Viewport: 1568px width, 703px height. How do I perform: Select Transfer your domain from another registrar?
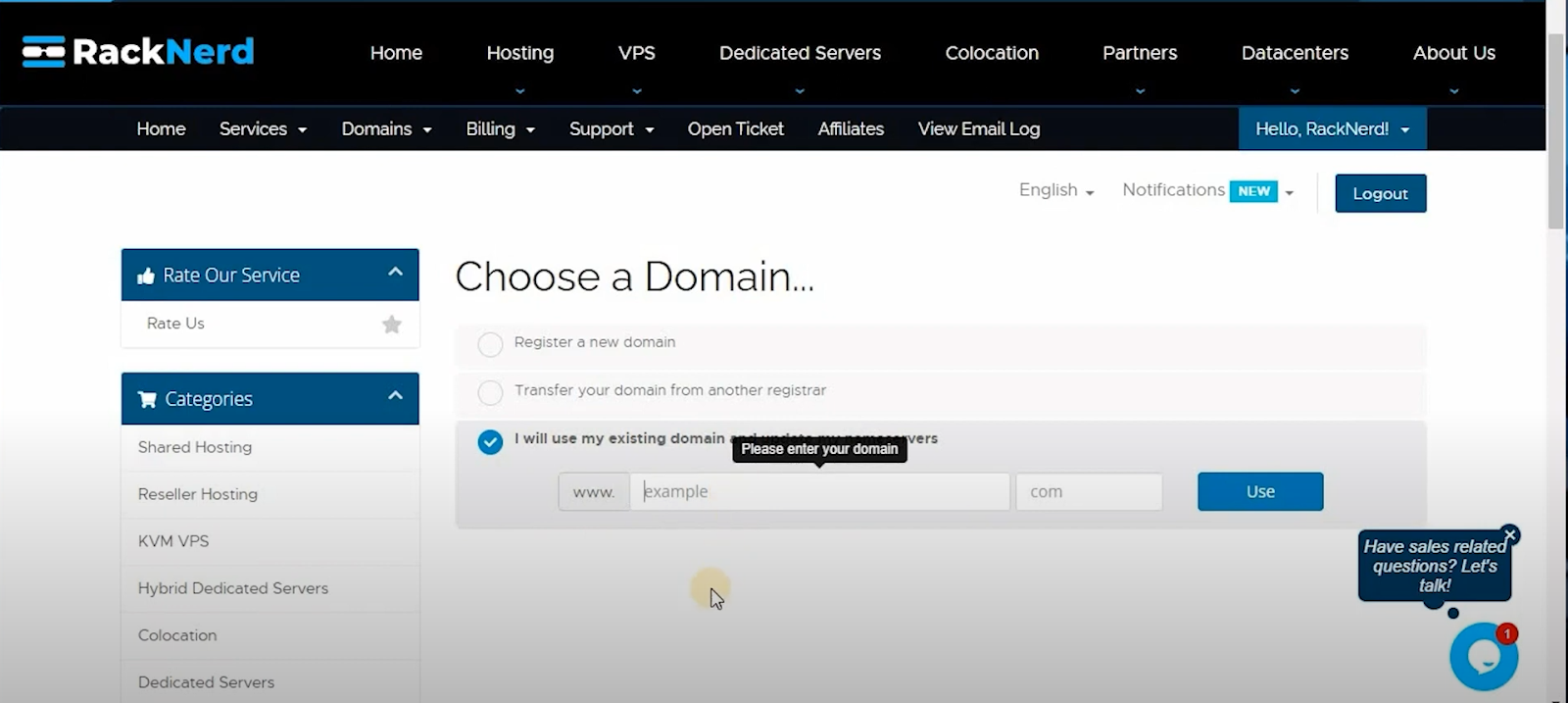490,392
